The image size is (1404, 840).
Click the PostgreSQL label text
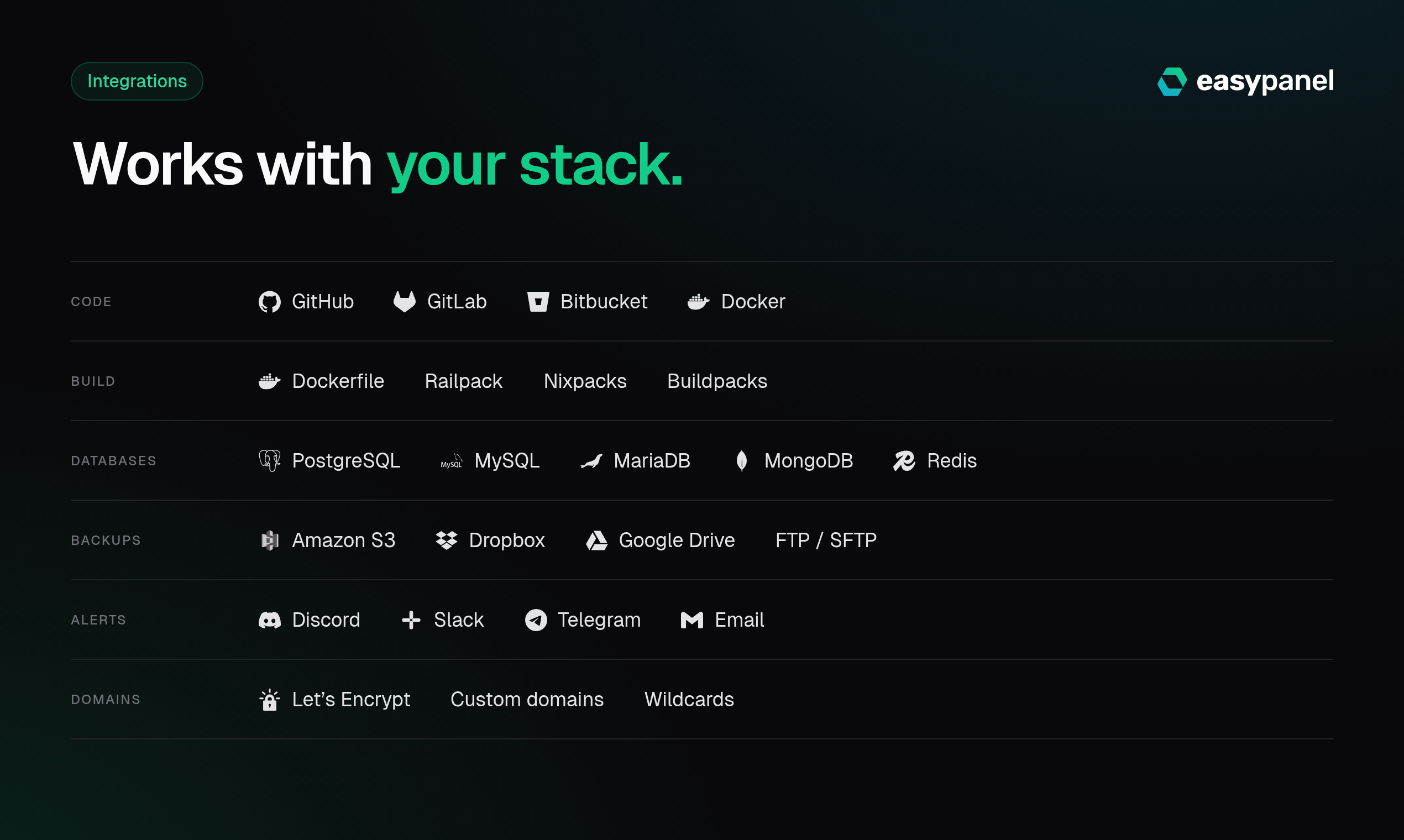click(x=346, y=461)
